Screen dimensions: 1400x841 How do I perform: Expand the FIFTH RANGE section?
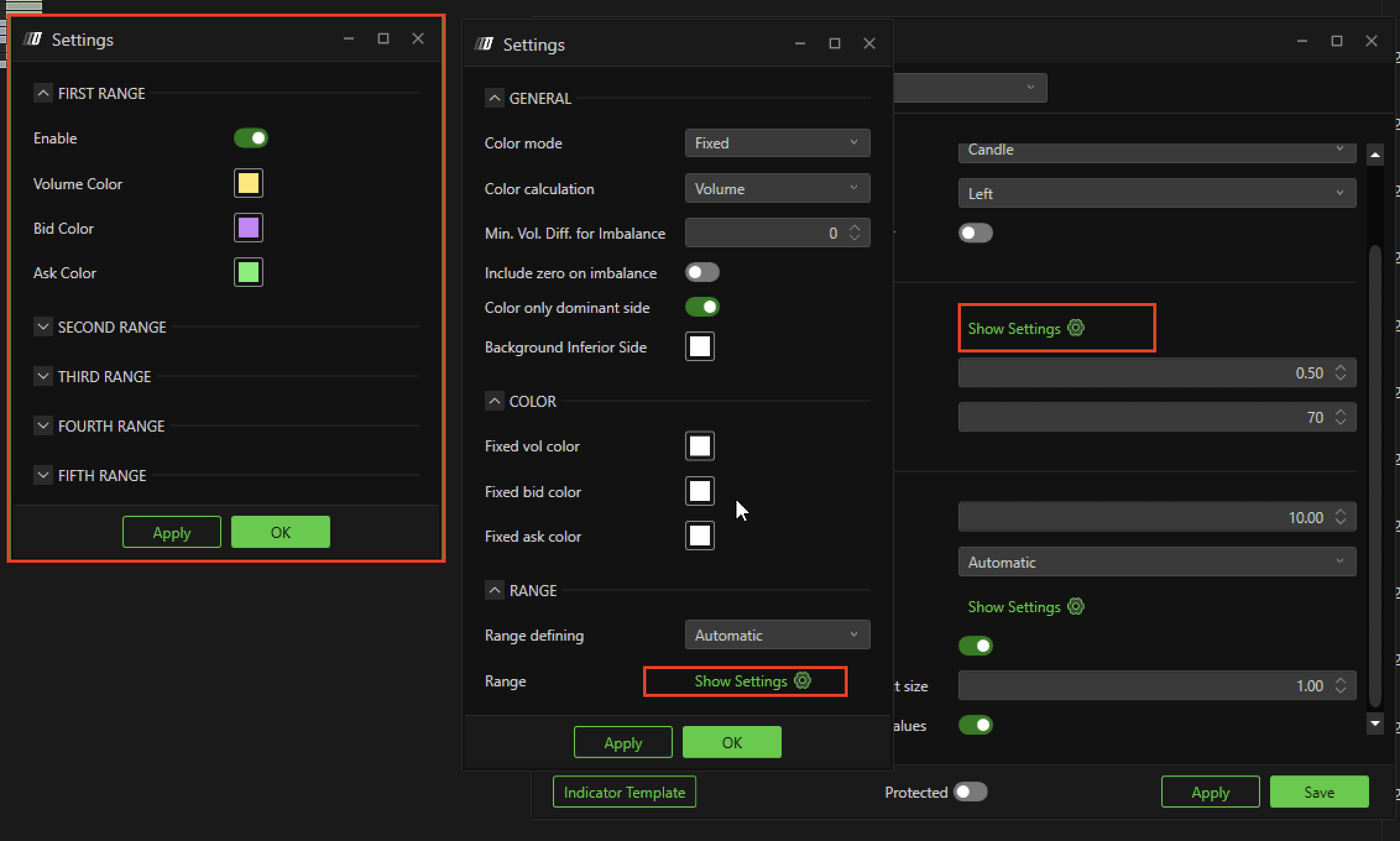click(43, 475)
